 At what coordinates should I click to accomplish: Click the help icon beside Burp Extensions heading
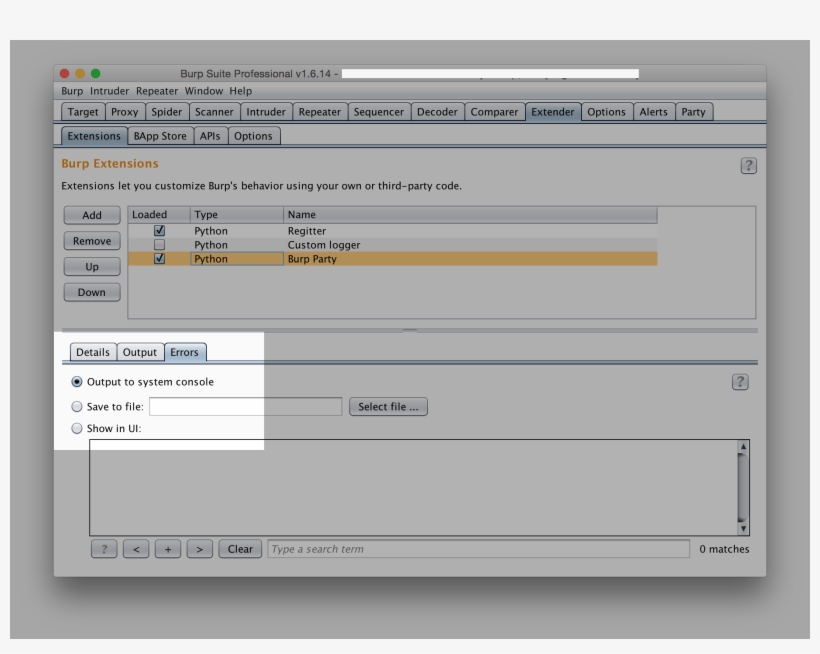tap(748, 166)
